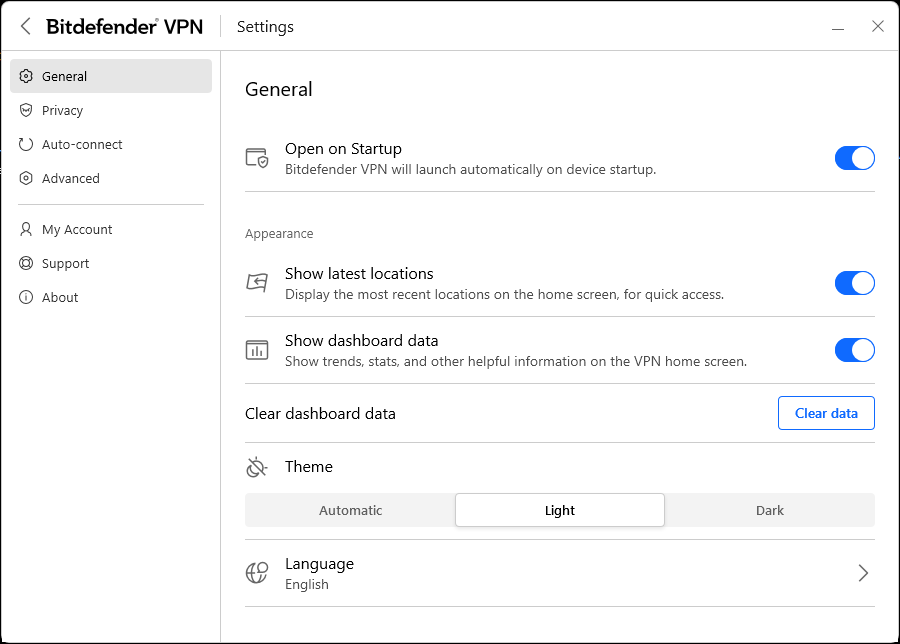Click the Advanced hexagon icon in sidebar

26,179
